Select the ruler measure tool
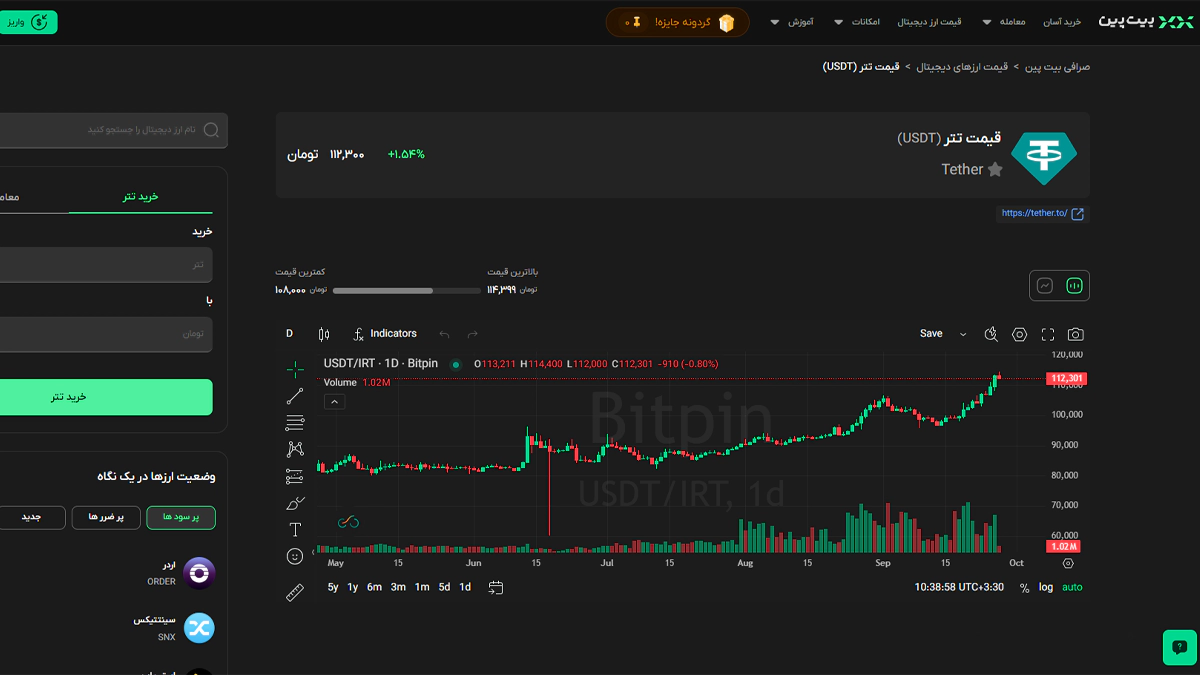The width and height of the screenshot is (1200, 675). [x=295, y=592]
